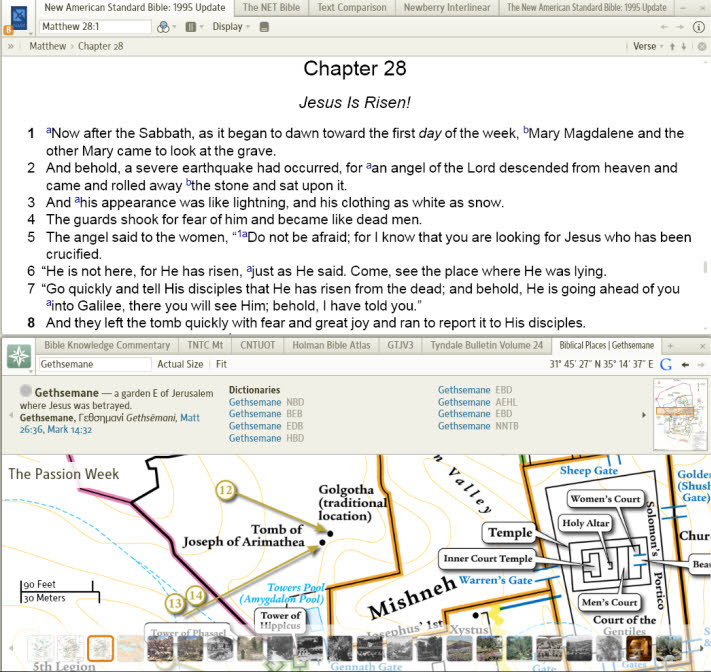
Task: Expand the info pane's left scroll arrow
Action: (x=11, y=415)
